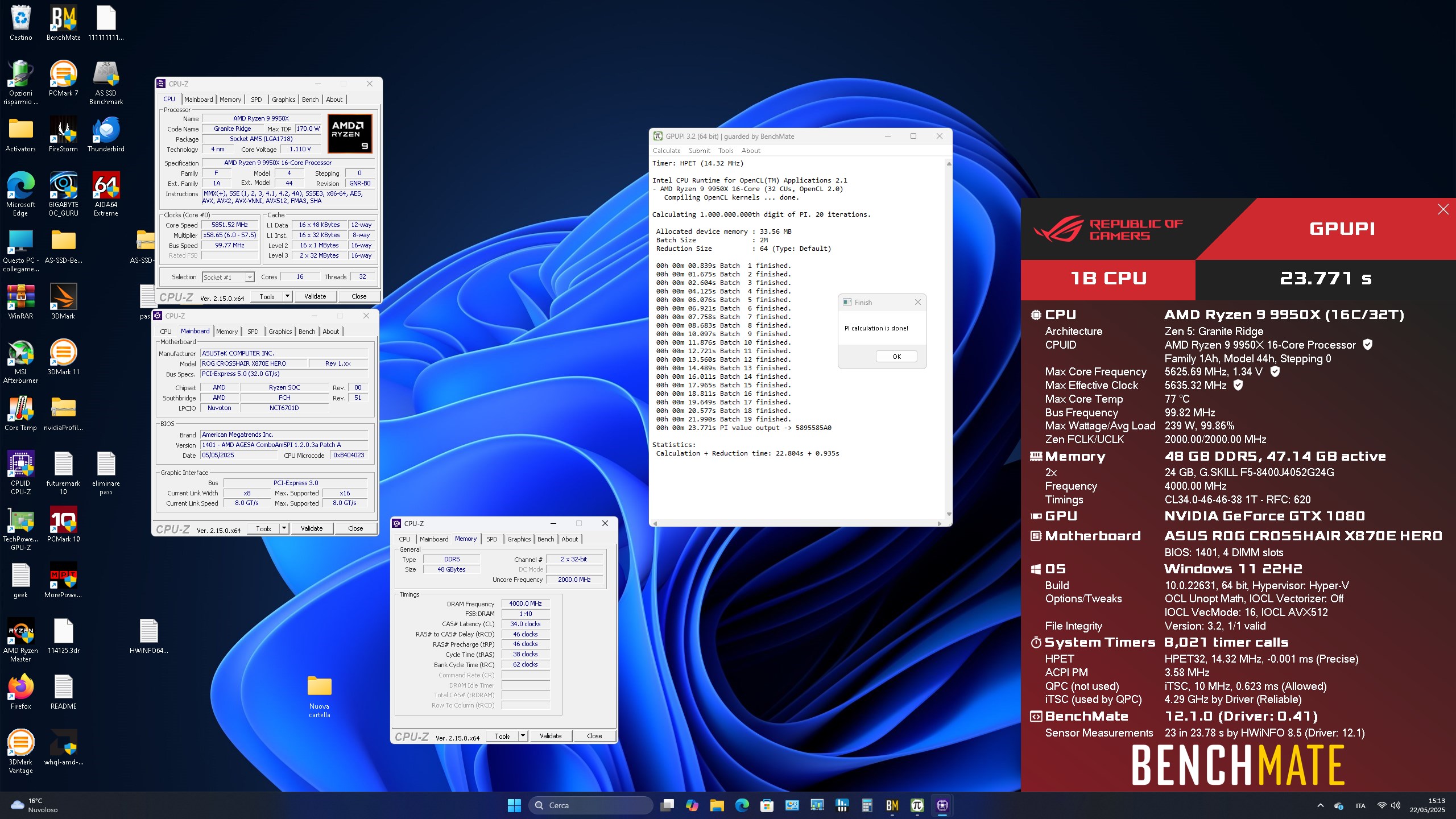The image size is (1456, 819).
Task: Open Submit menu in GPUPI
Action: [699, 151]
